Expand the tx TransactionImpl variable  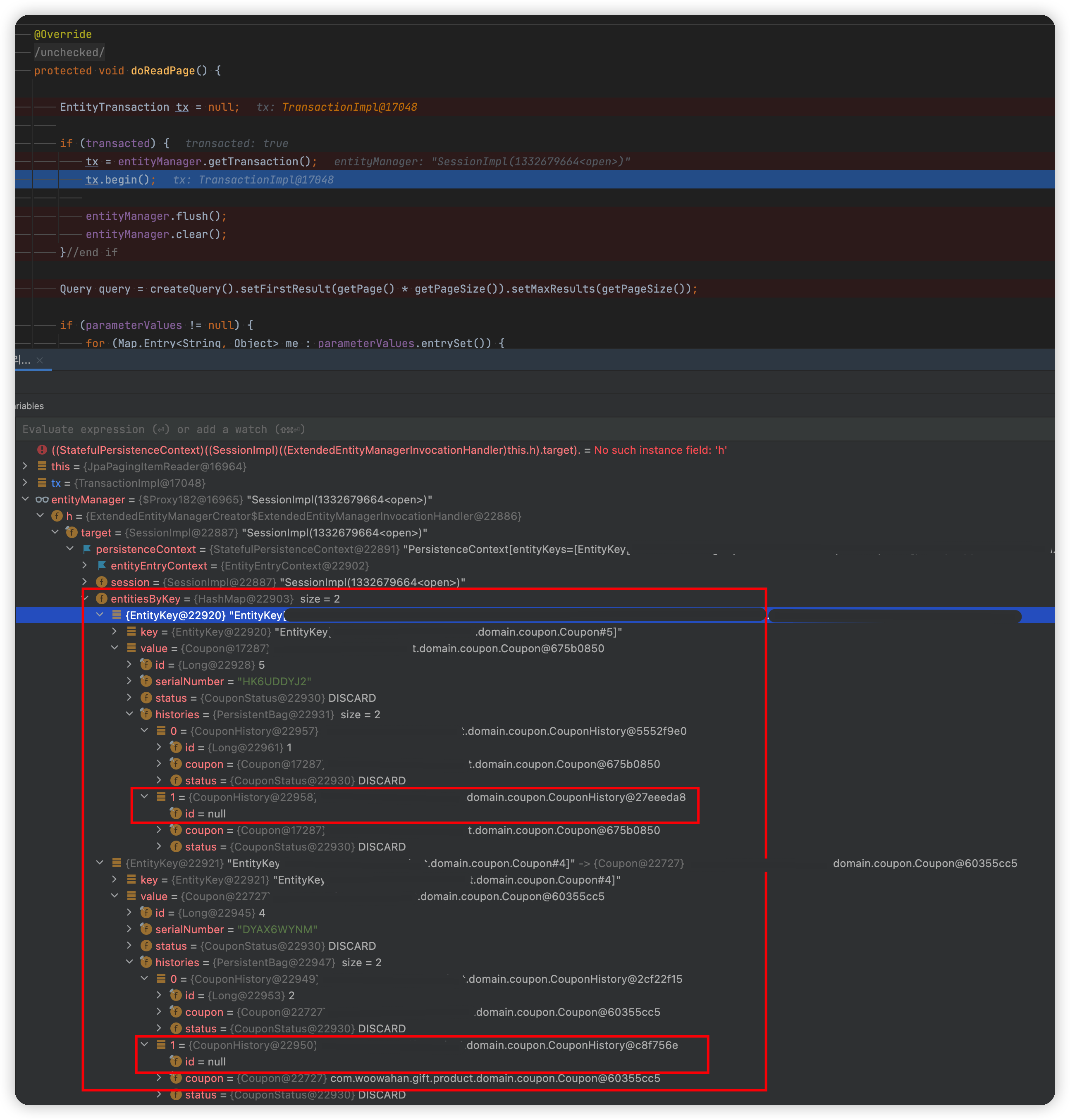[25, 483]
